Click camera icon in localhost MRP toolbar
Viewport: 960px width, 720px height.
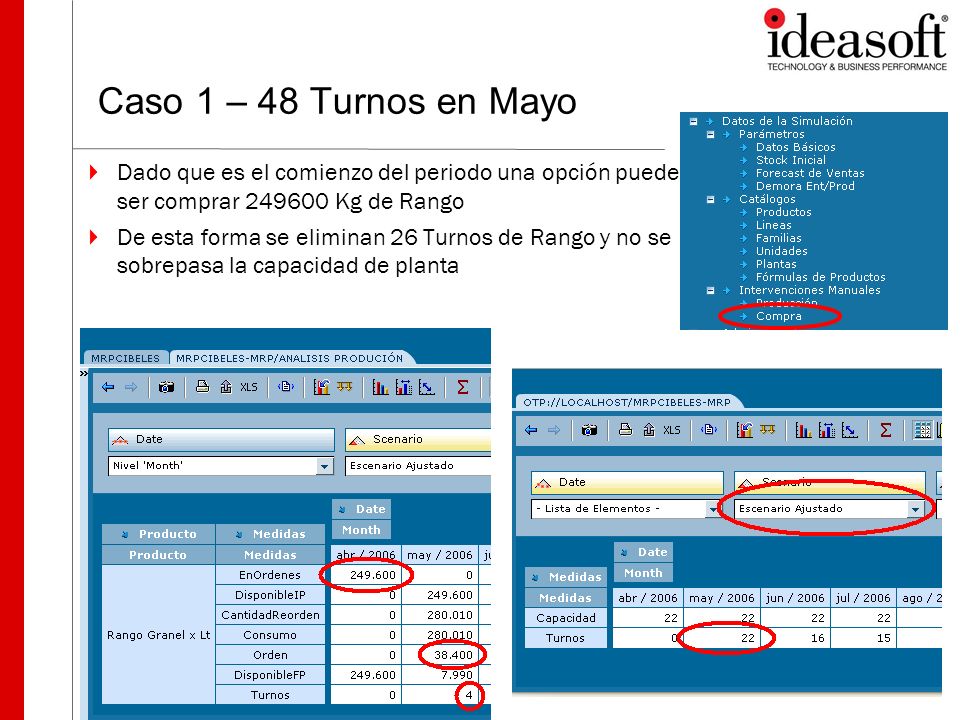click(x=590, y=430)
